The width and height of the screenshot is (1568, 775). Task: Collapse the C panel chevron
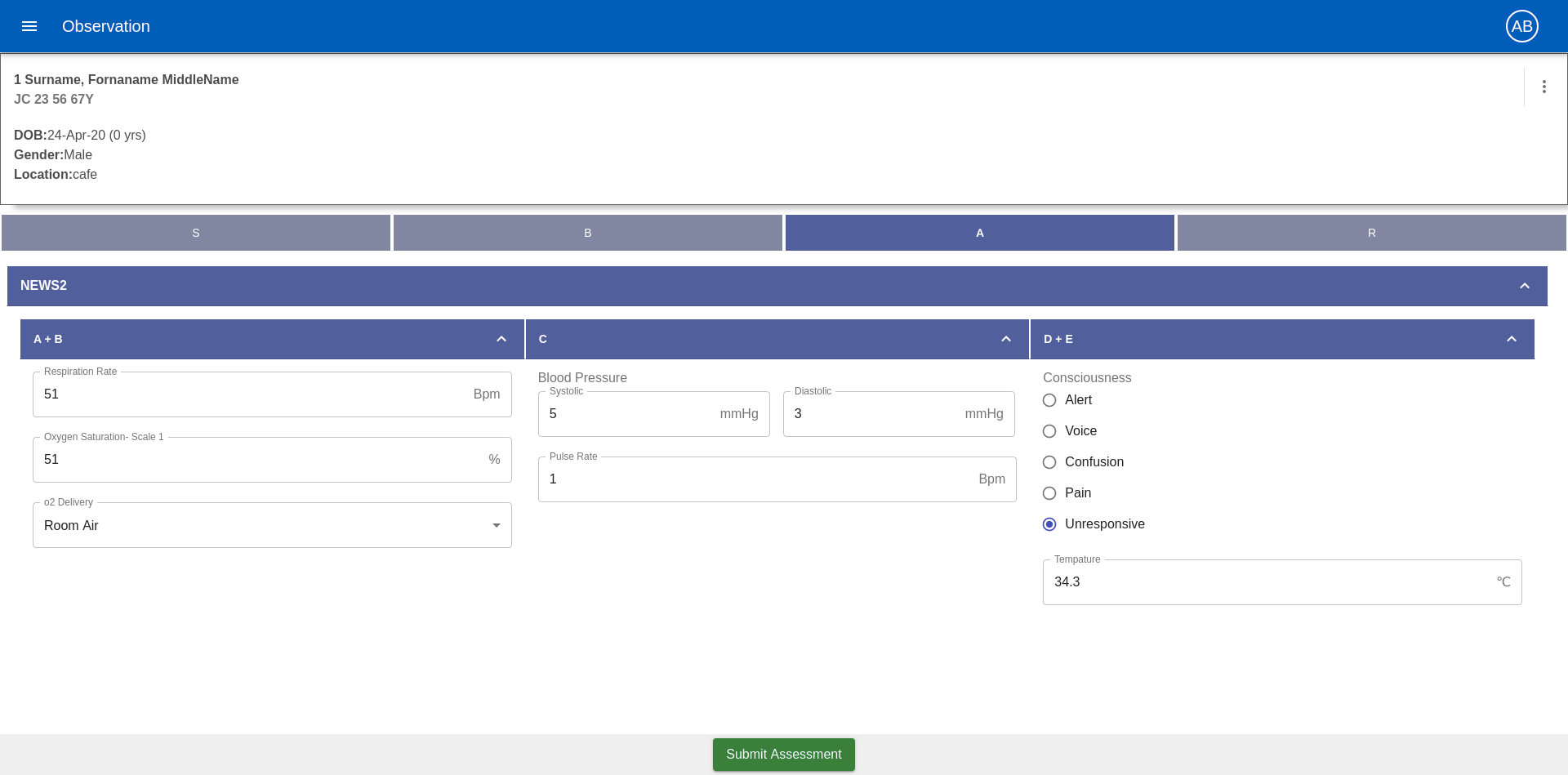pos(1005,339)
